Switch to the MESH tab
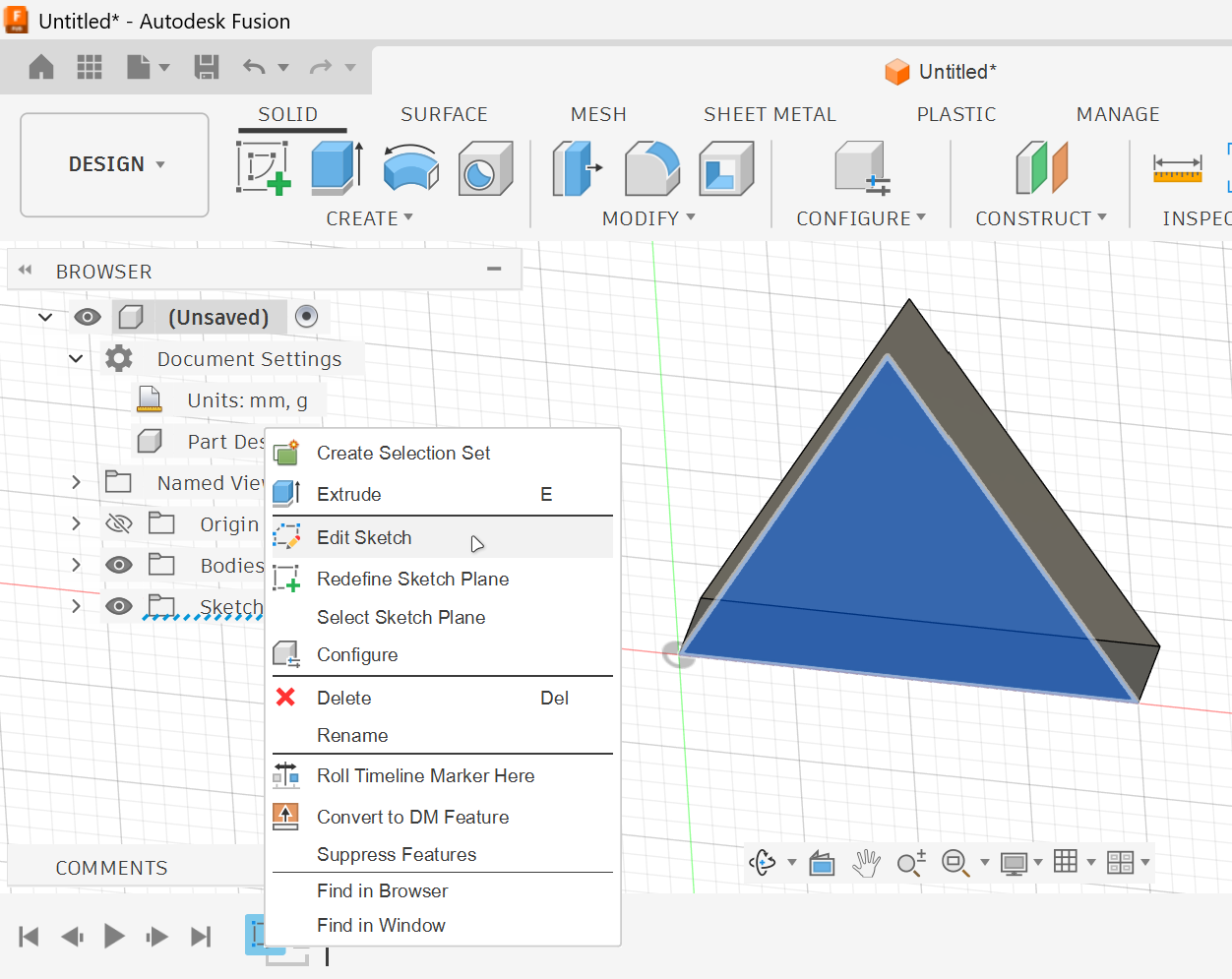 598,114
